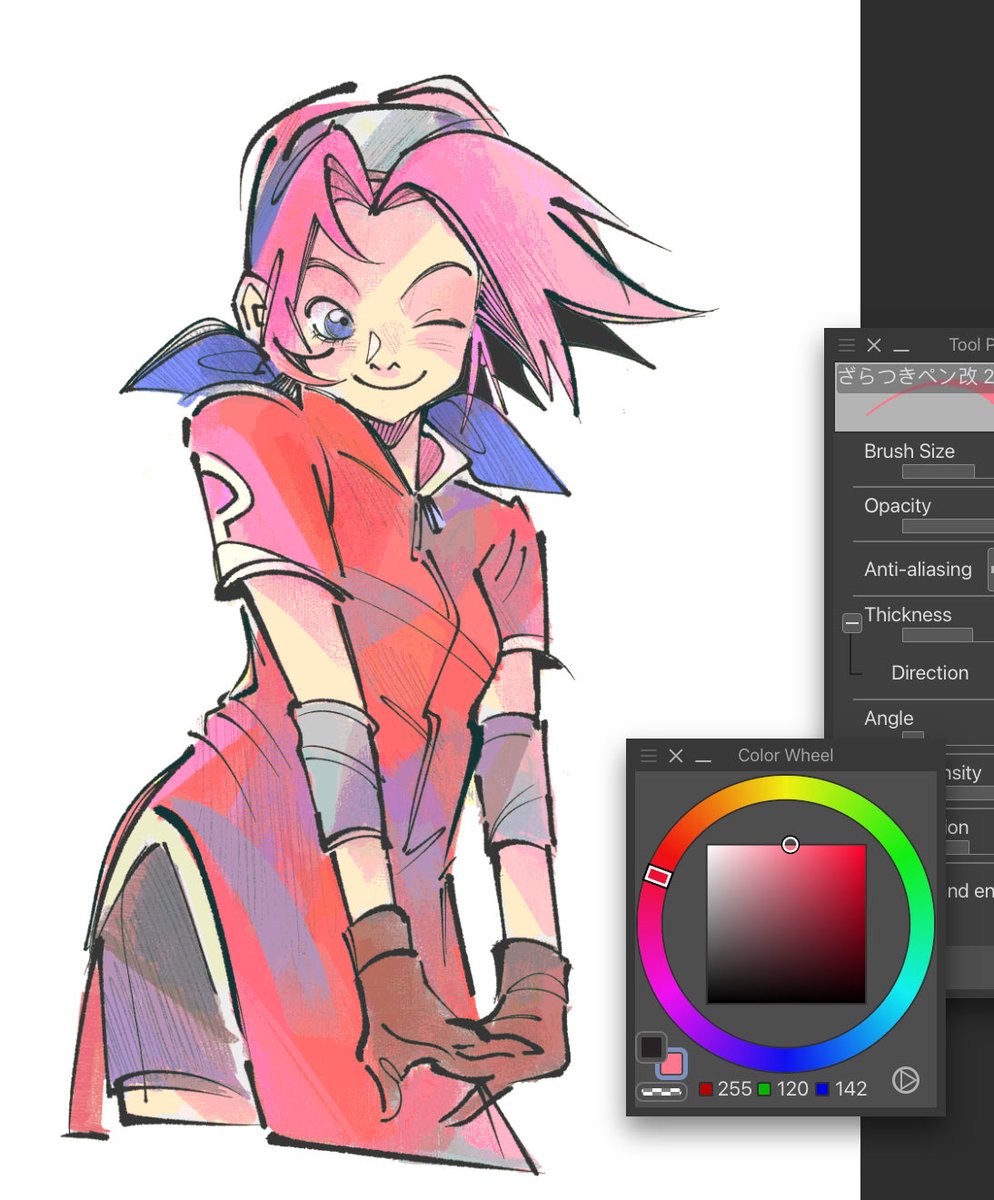The image size is (994, 1200).
Task: Click the Thickness slider
Action: tap(947, 635)
